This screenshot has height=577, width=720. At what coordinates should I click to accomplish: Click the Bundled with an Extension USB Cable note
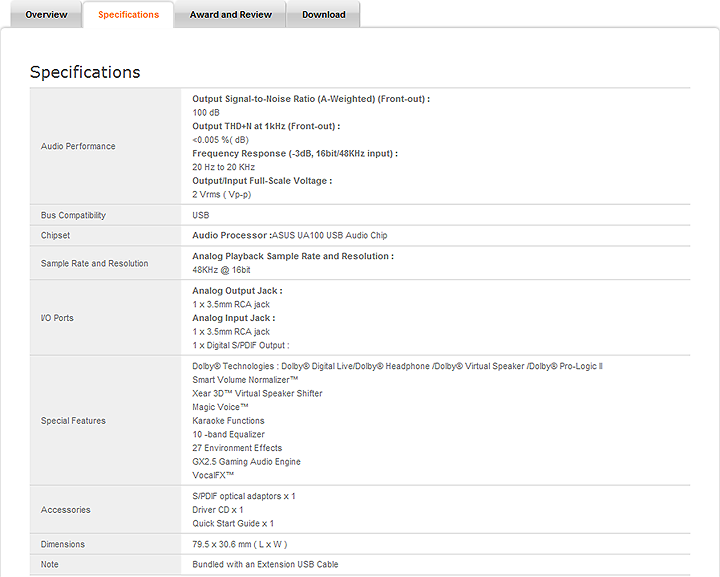(x=265, y=564)
